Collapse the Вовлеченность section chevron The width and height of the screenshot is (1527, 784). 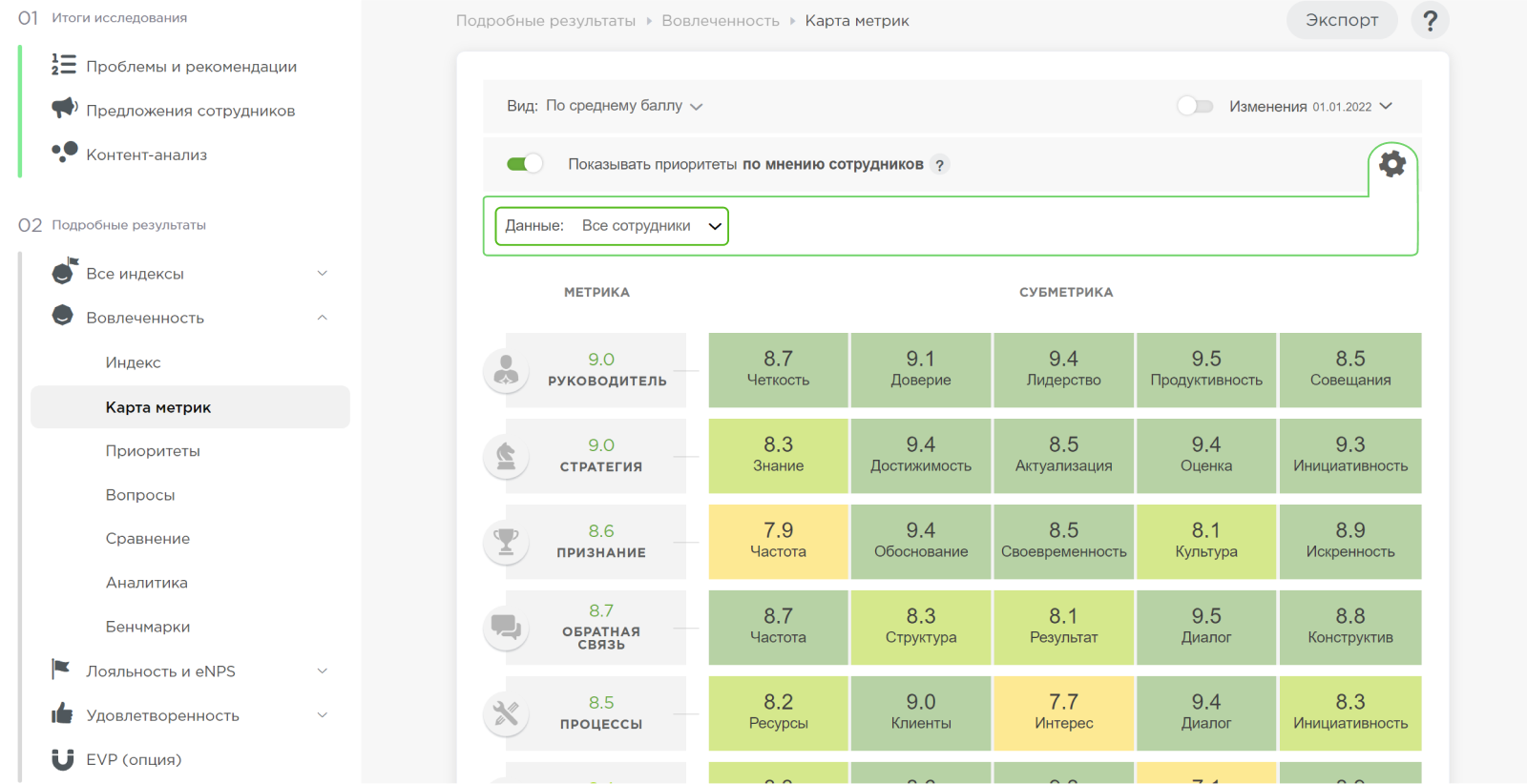pyautogui.click(x=323, y=318)
